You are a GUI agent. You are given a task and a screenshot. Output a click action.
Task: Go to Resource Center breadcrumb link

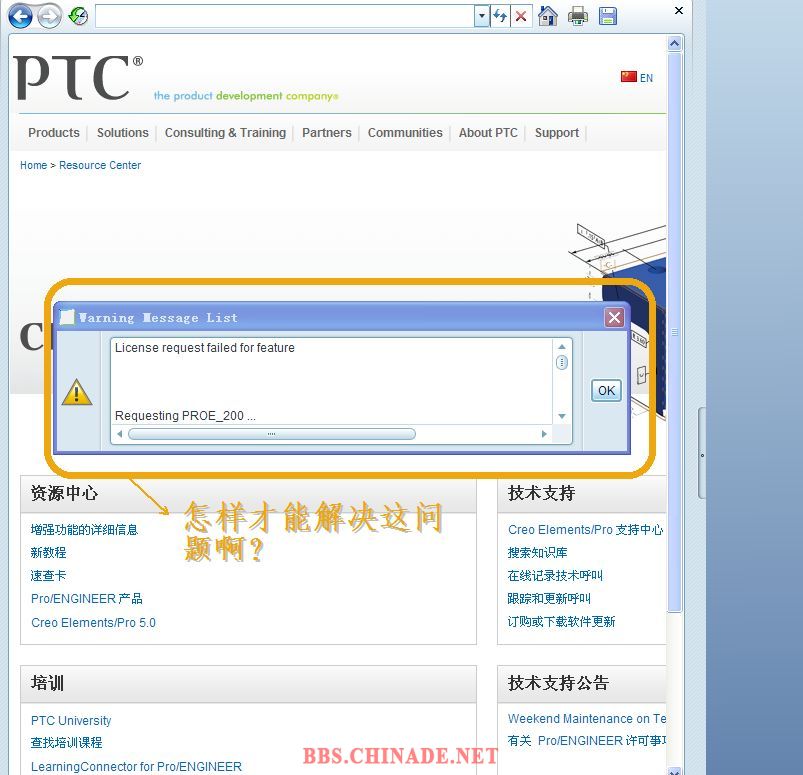click(x=100, y=165)
